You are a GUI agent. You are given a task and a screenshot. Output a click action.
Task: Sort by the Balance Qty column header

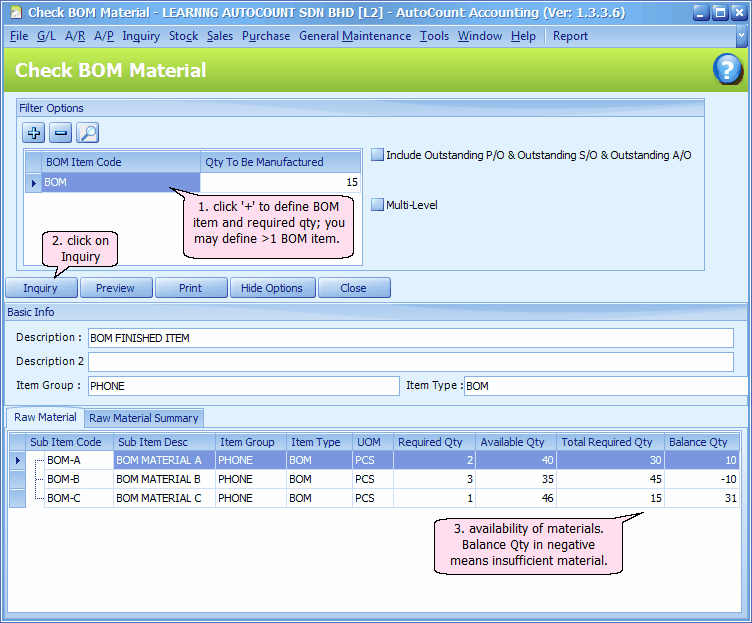(701, 442)
